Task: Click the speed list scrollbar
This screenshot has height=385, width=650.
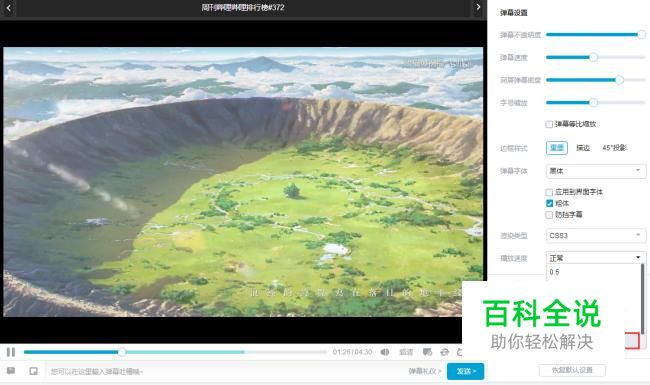Action: click(x=643, y=298)
